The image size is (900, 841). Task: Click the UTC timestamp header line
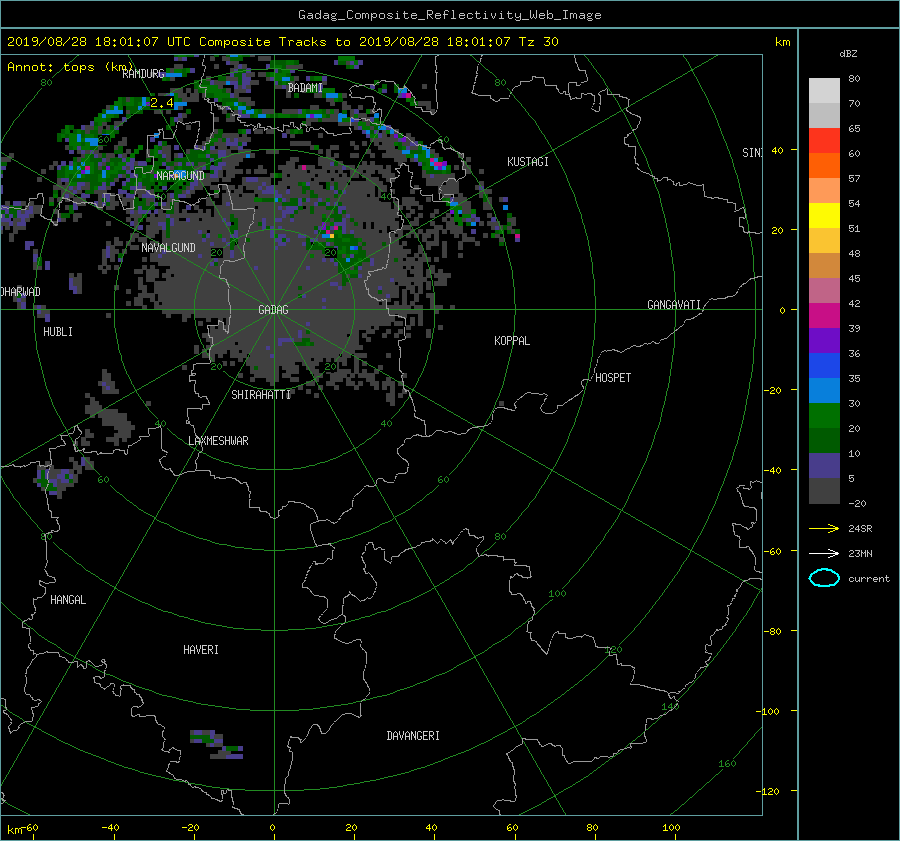tap(282, 42)
